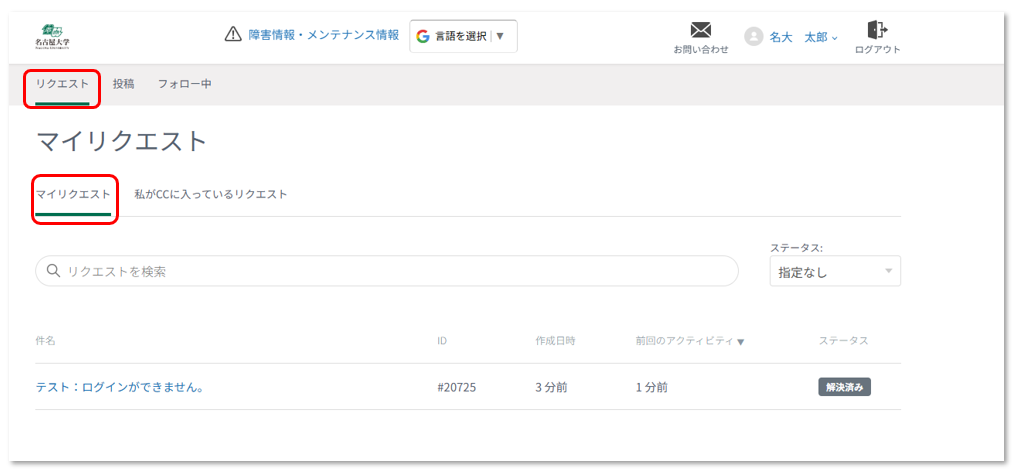This screenshot has height=474, width=1019.
Task: Click the Google G language icon
Action: coord(423,36)
